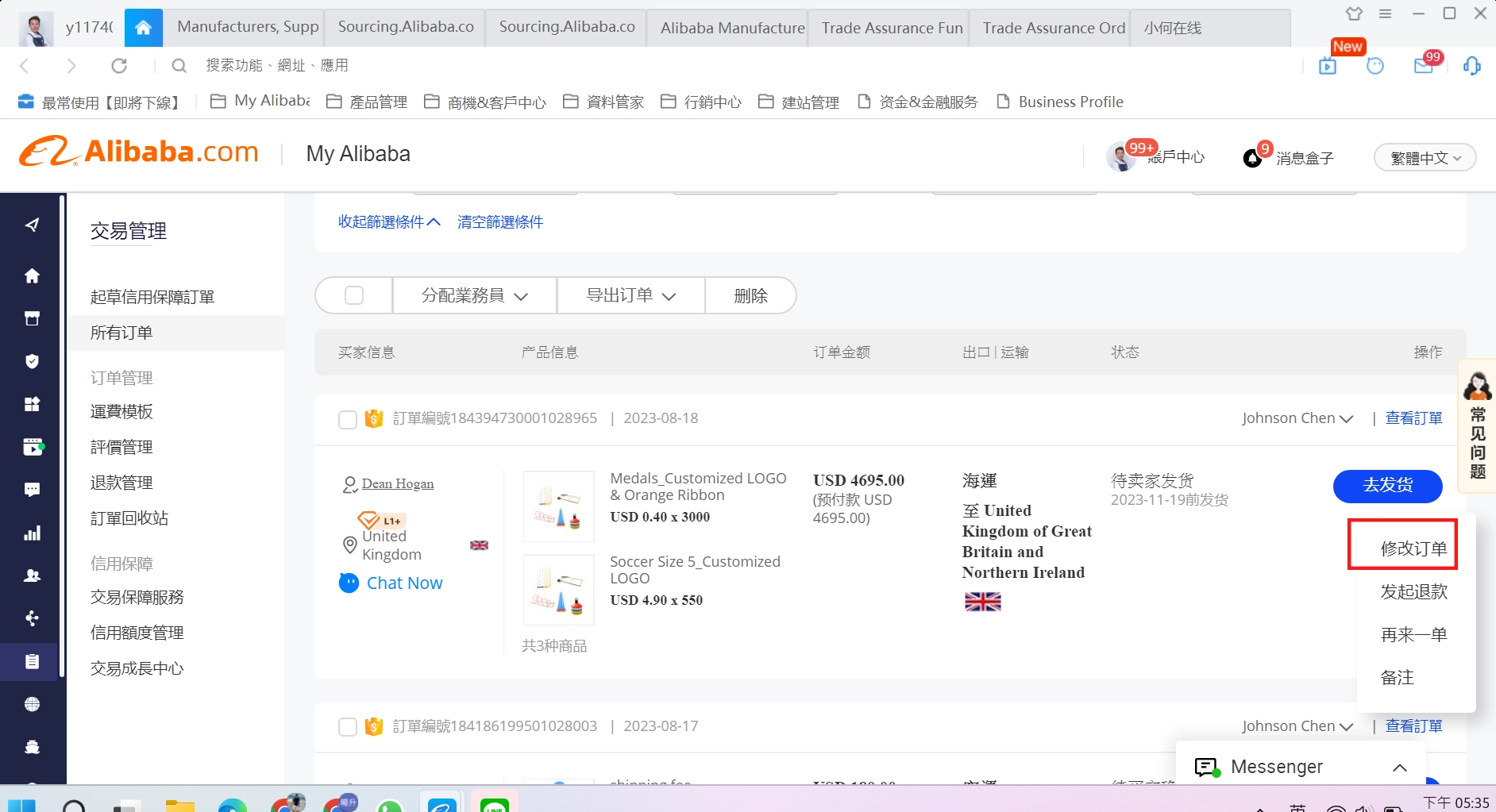
Task: Collapse filters via 收起篩選條件
Action: coord(389,221)
